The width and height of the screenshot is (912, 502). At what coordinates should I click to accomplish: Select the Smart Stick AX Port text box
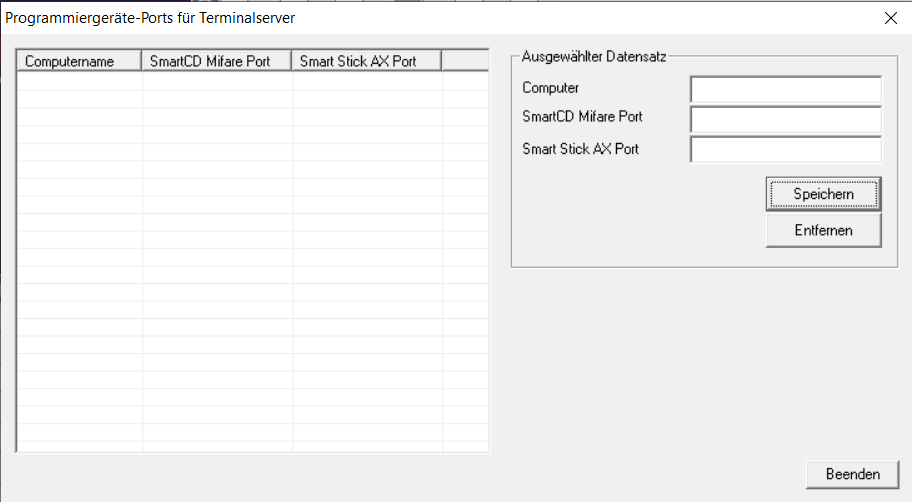[785, 150]
